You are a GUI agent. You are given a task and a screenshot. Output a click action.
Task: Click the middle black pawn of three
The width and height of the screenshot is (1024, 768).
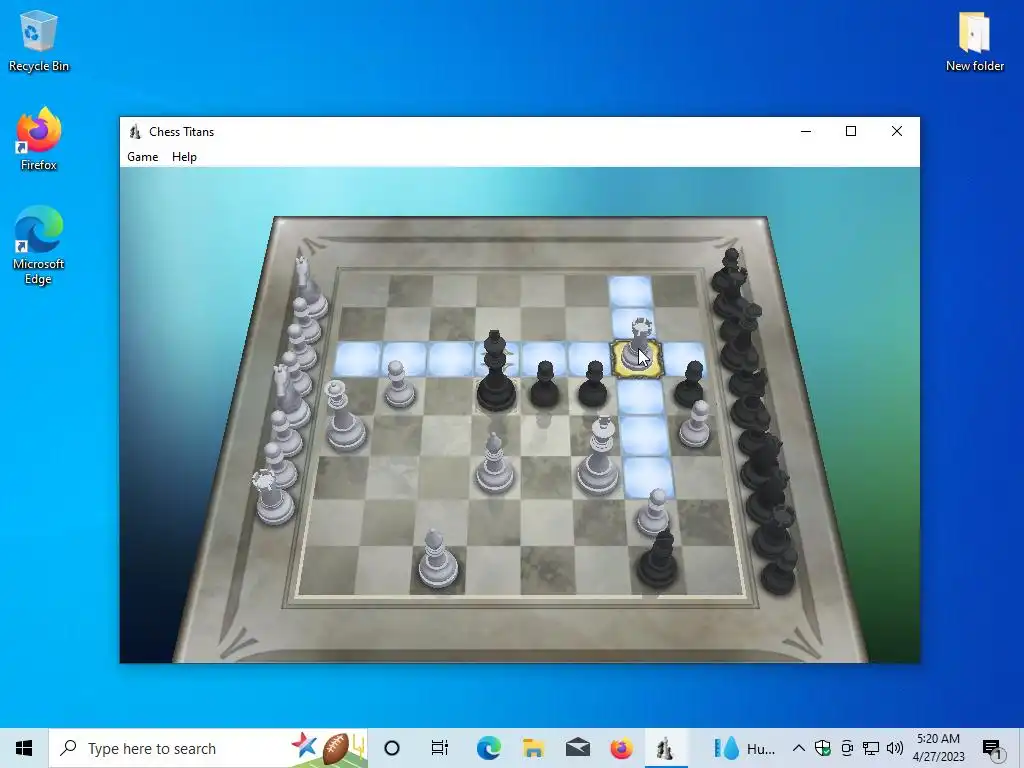click(x=594, y=385)
